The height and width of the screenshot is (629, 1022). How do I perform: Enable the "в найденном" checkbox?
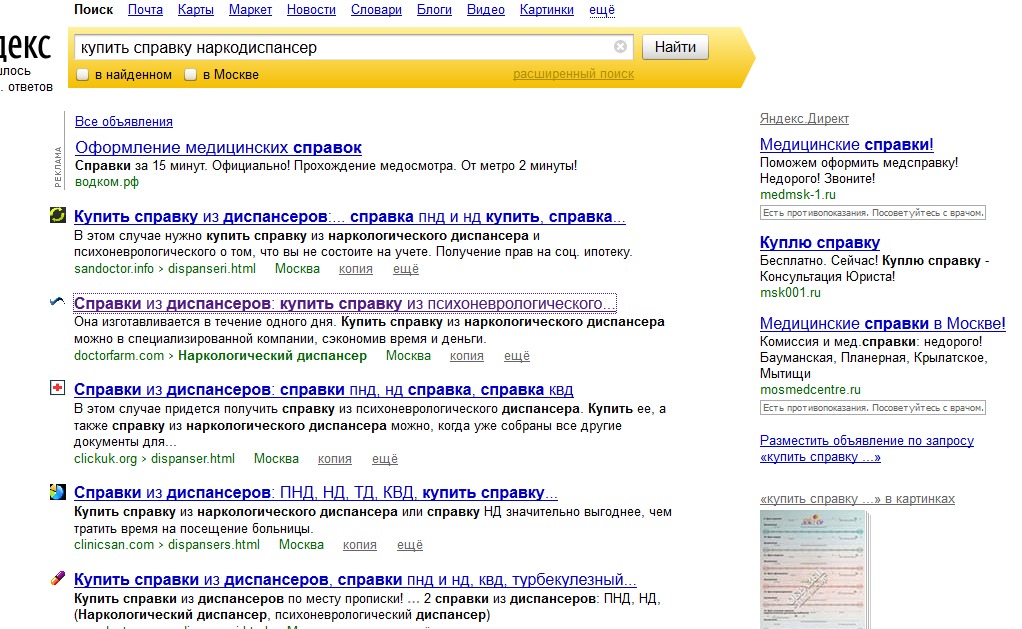coord(83,75)
